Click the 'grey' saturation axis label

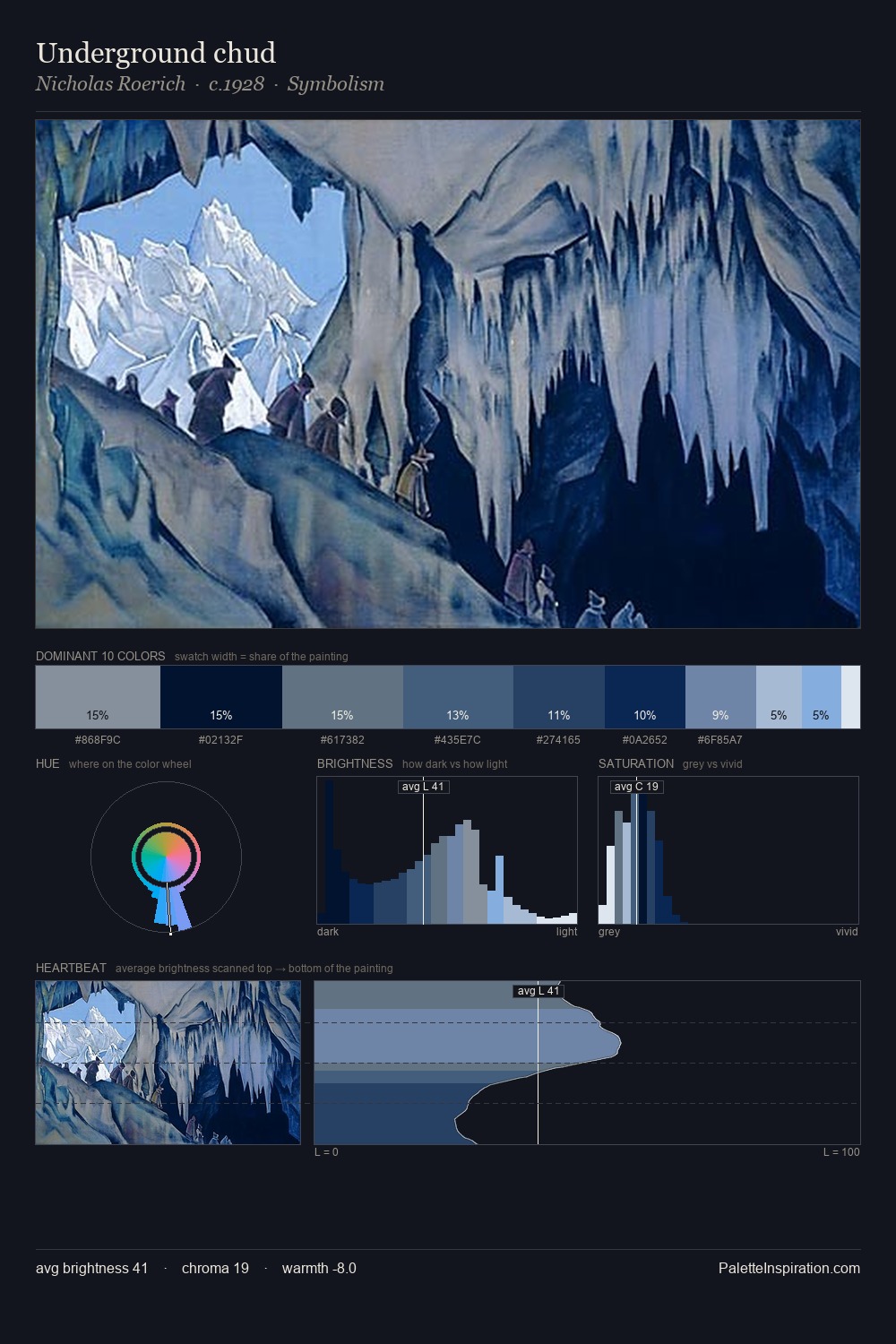tap(609, 932)
